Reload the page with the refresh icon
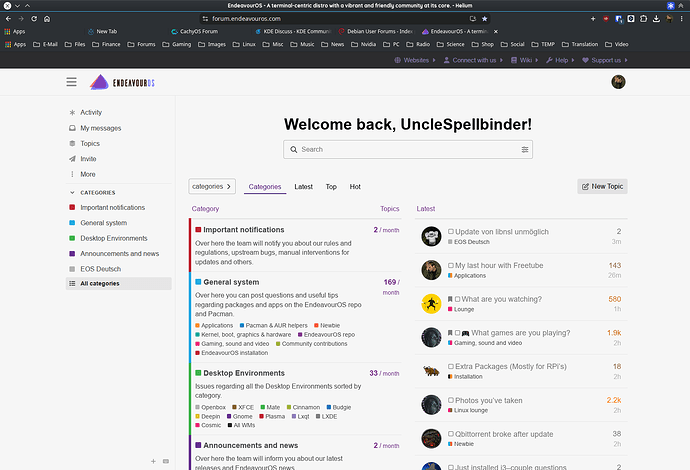Viewport: 690px width, 470px height. coord(34,18)
